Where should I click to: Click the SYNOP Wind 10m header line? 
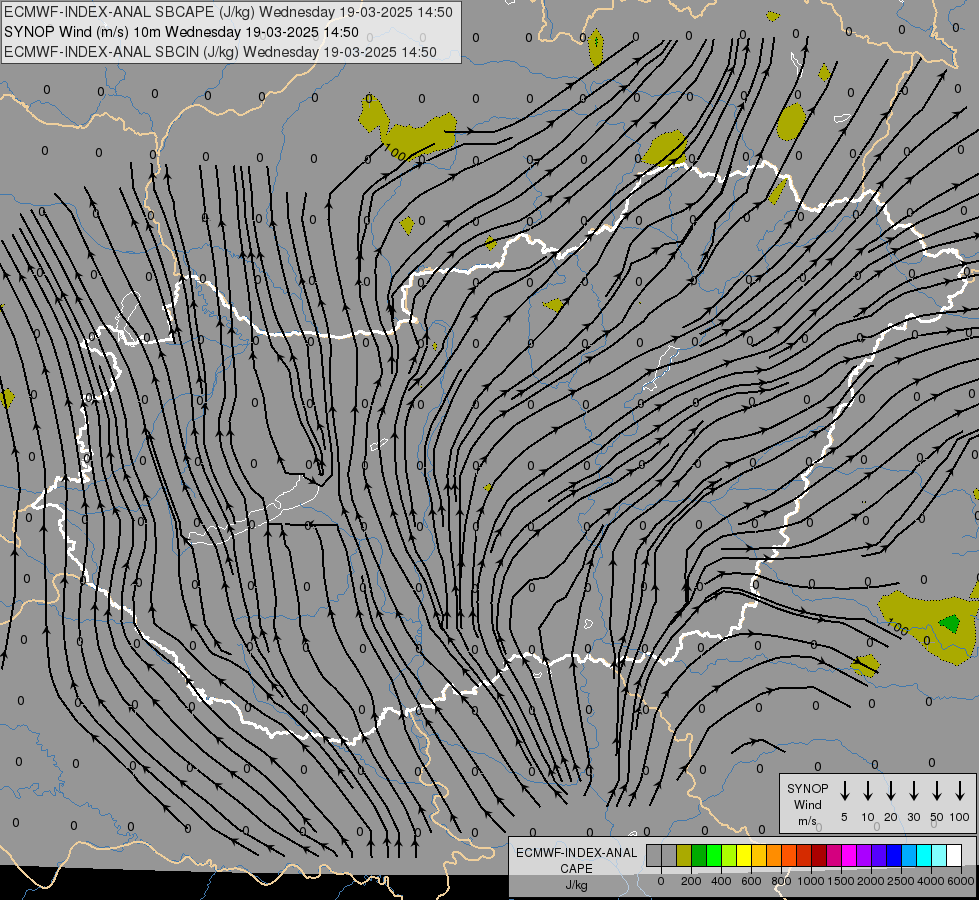(181, 32)
